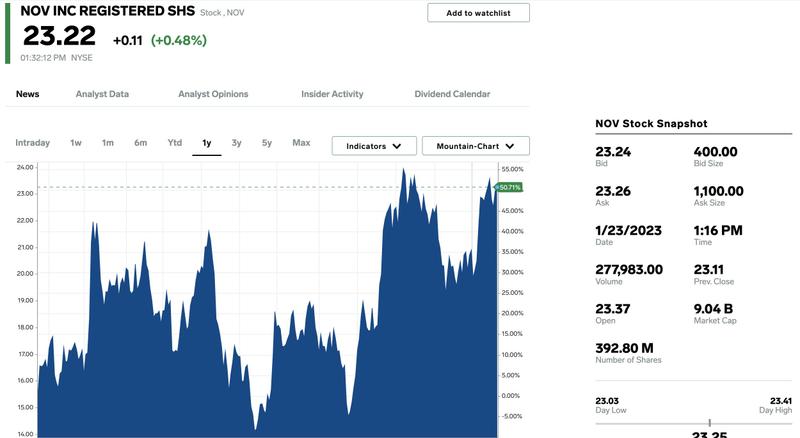The height and width of the screenshot is (438, 800).
Task: Click the Day High value 23.41
Action: [x=781, y=401]
